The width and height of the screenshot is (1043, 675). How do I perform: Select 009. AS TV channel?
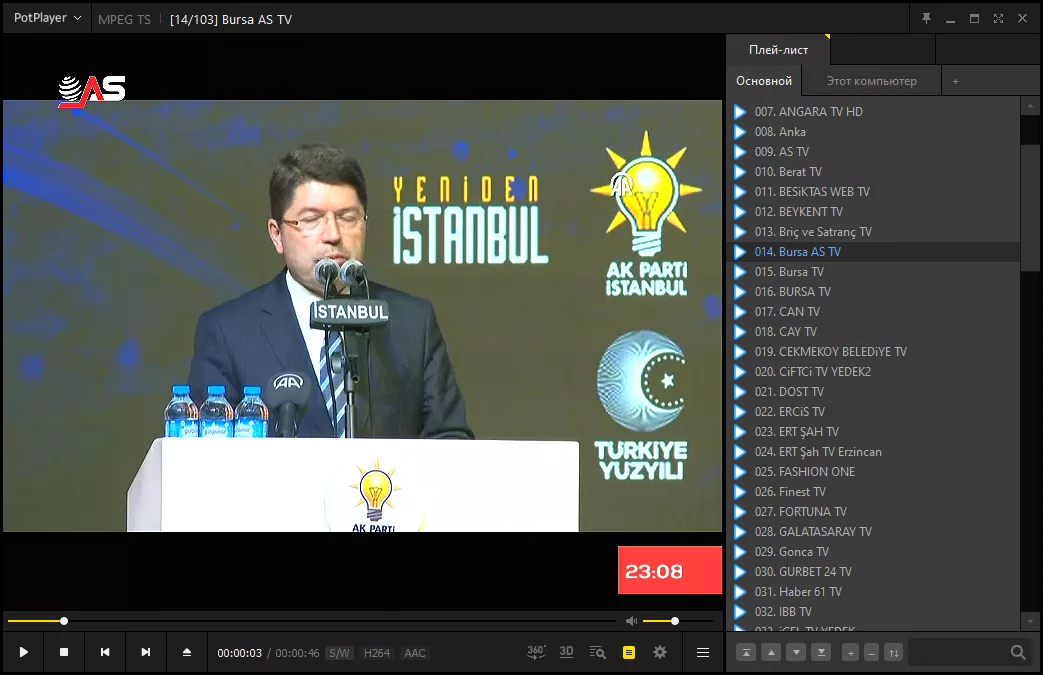pos(875,152)
